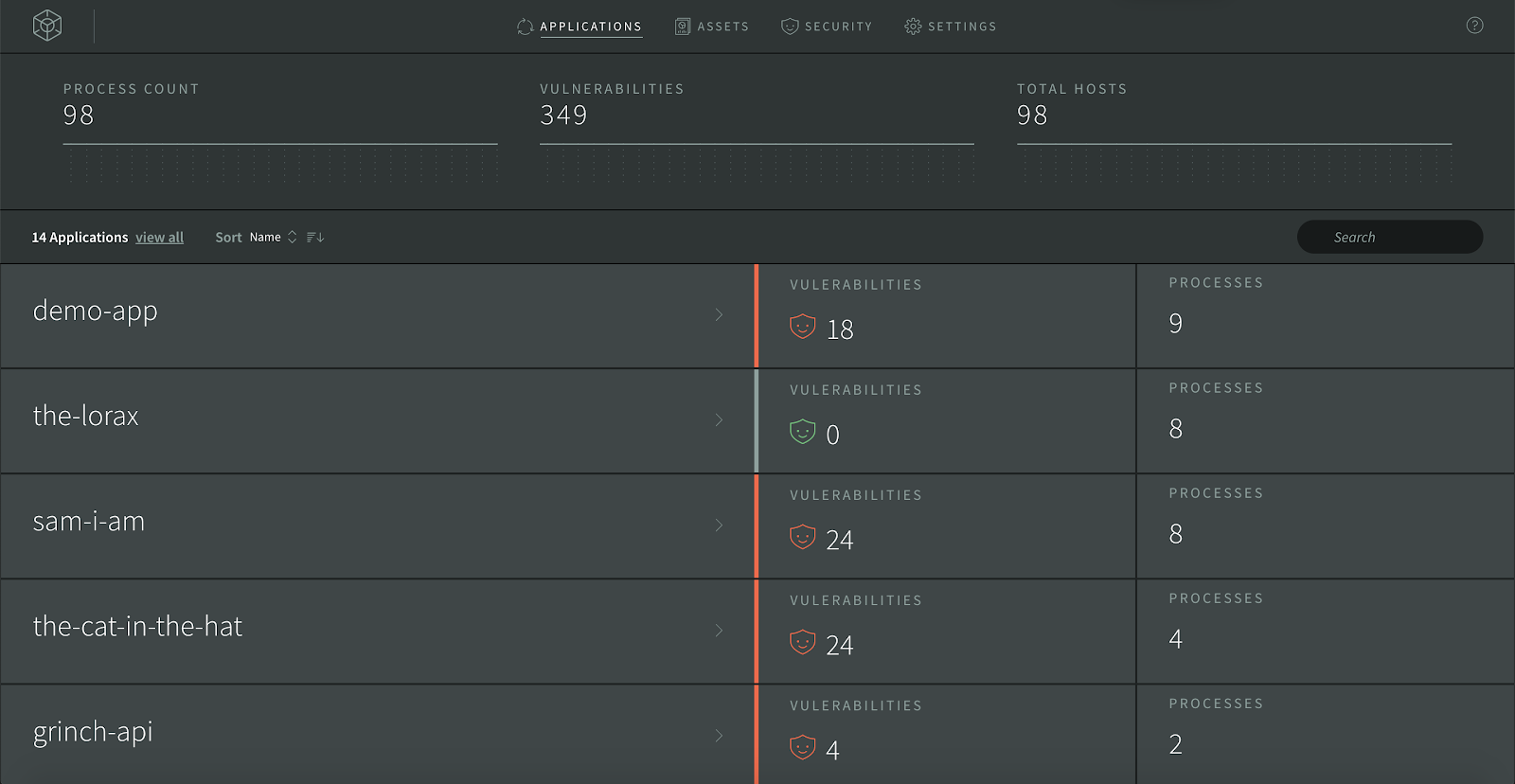Switch to the Security tab

(827, 27)
